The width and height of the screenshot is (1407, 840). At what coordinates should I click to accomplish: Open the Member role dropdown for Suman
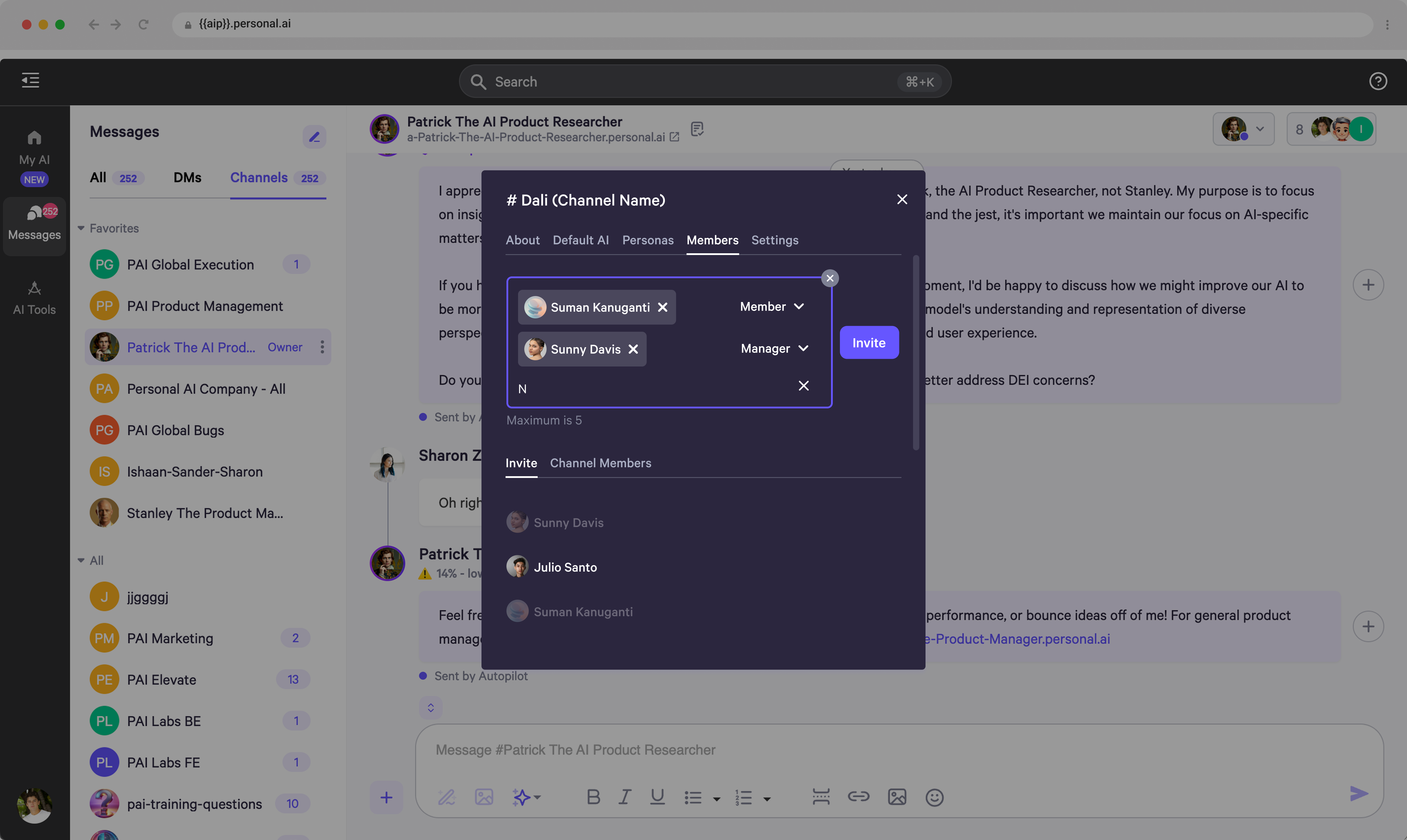tap(772, 307)
